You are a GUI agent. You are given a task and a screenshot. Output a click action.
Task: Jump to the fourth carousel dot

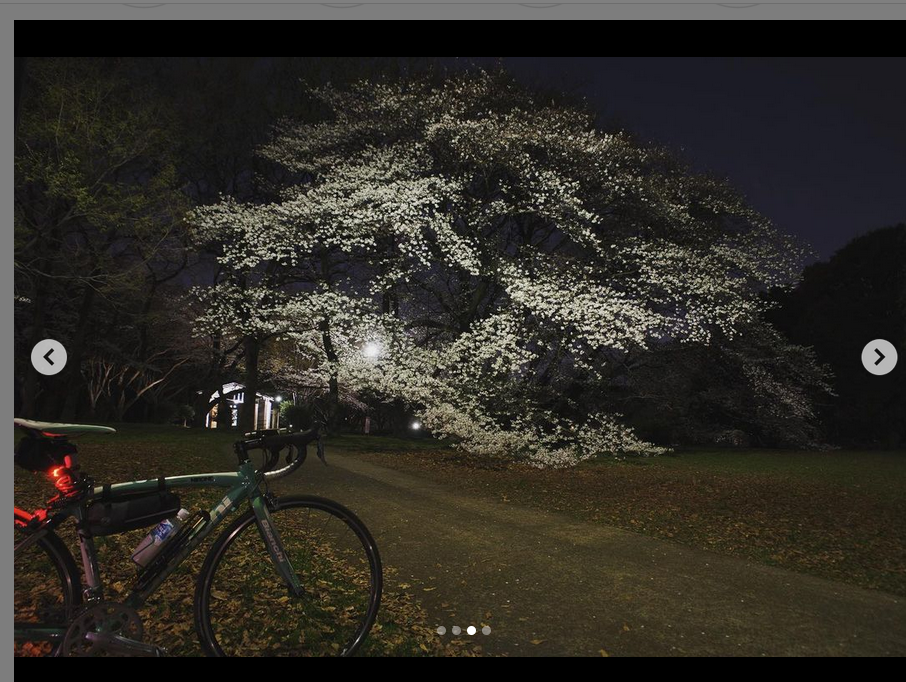tap(486, 630)
